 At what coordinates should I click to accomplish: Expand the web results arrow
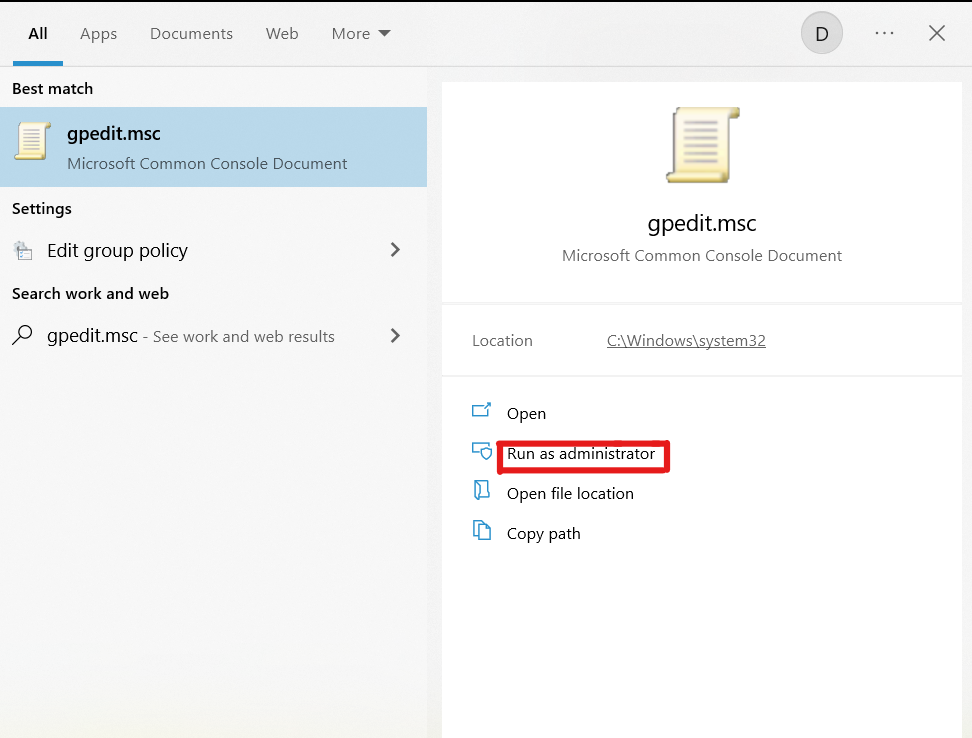click(395, 336)
